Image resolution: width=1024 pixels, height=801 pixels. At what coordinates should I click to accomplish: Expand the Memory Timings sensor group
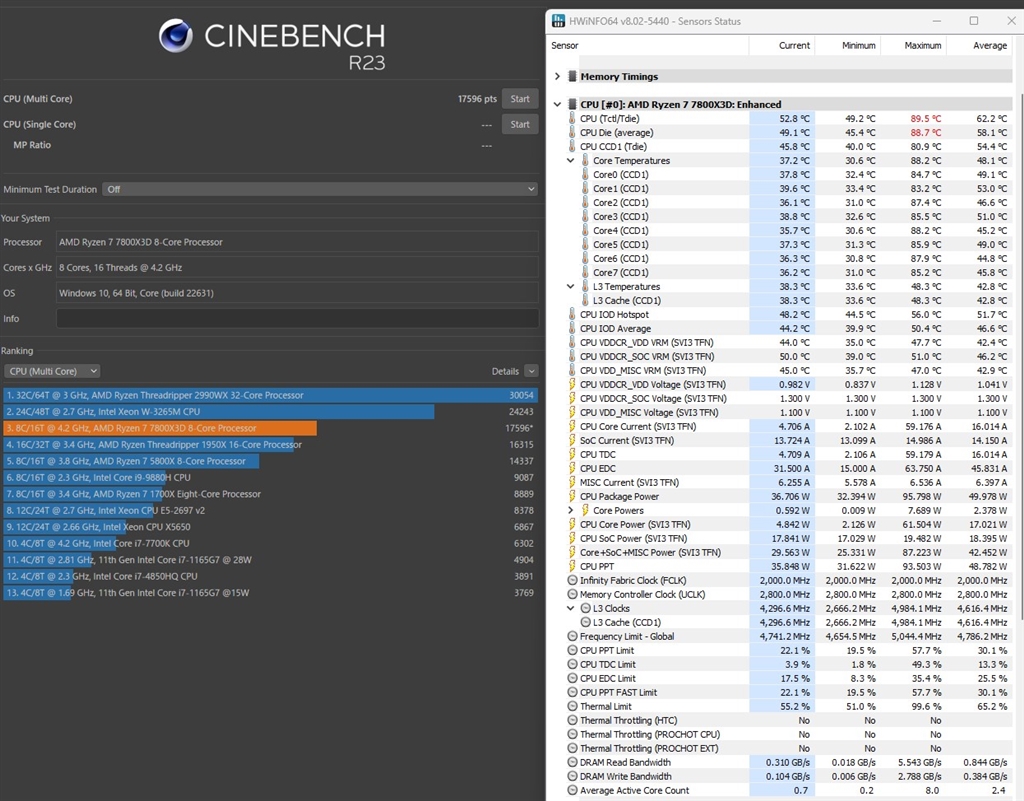[557, 76]
